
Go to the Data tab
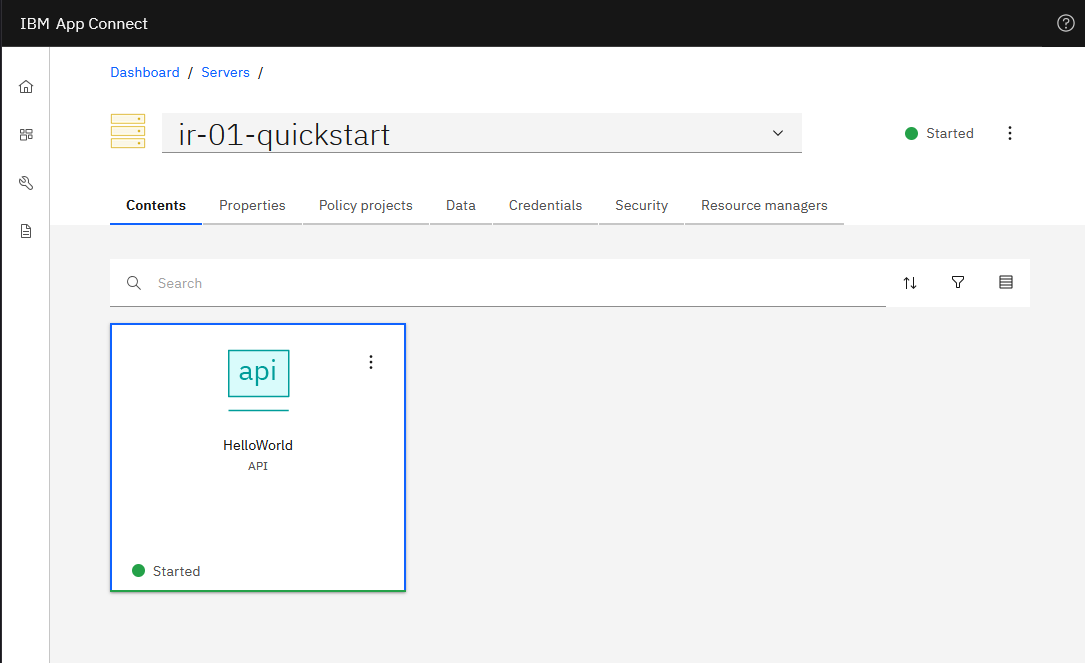[461, 206]
